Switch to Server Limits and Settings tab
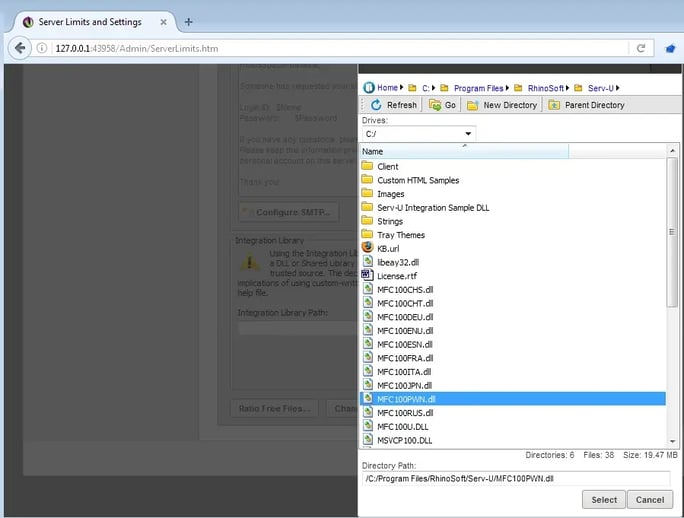 coord(90,21)
